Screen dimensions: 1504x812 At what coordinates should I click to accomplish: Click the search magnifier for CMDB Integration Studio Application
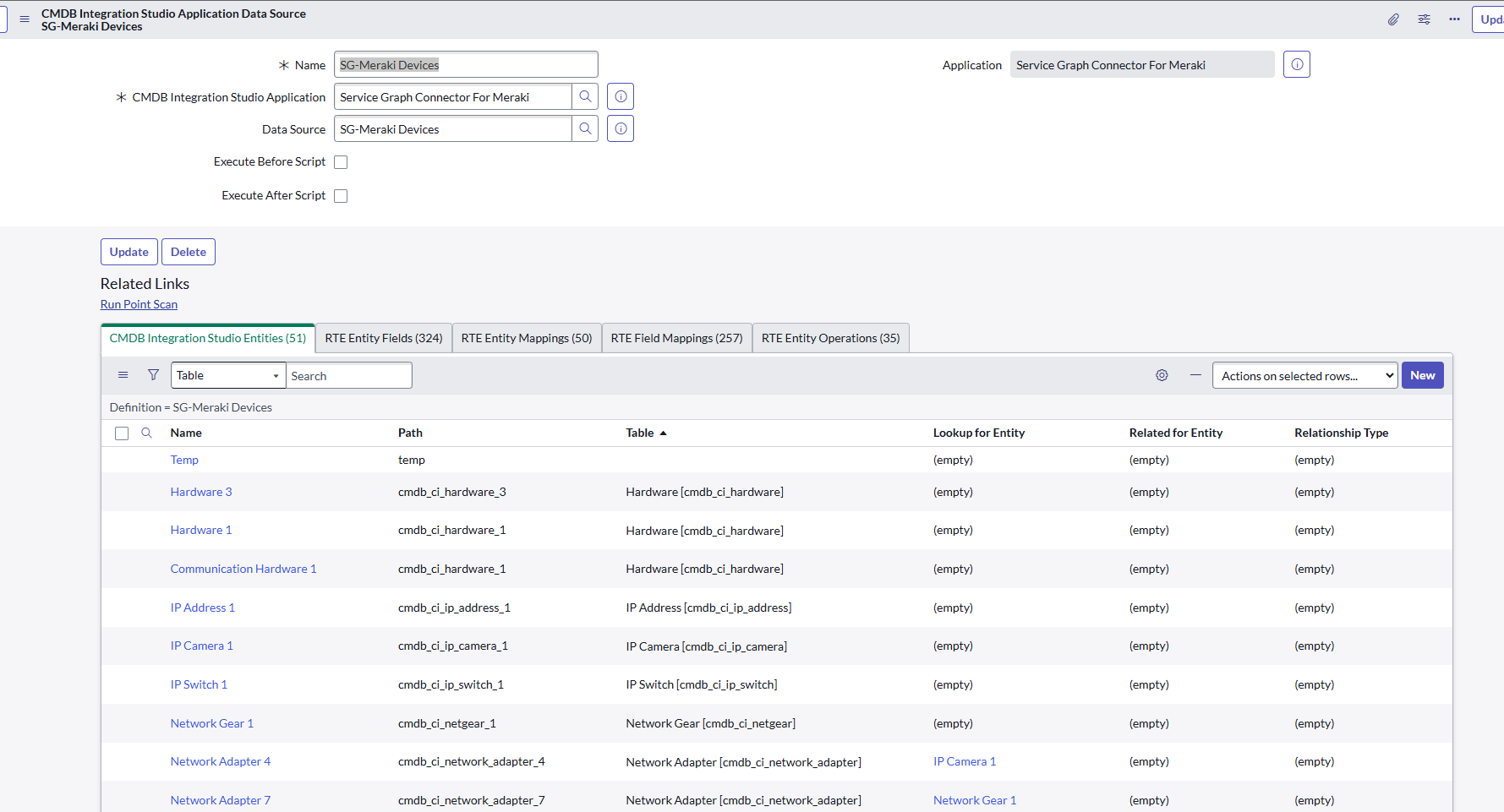pyautogui.click(x=584, y=96)
